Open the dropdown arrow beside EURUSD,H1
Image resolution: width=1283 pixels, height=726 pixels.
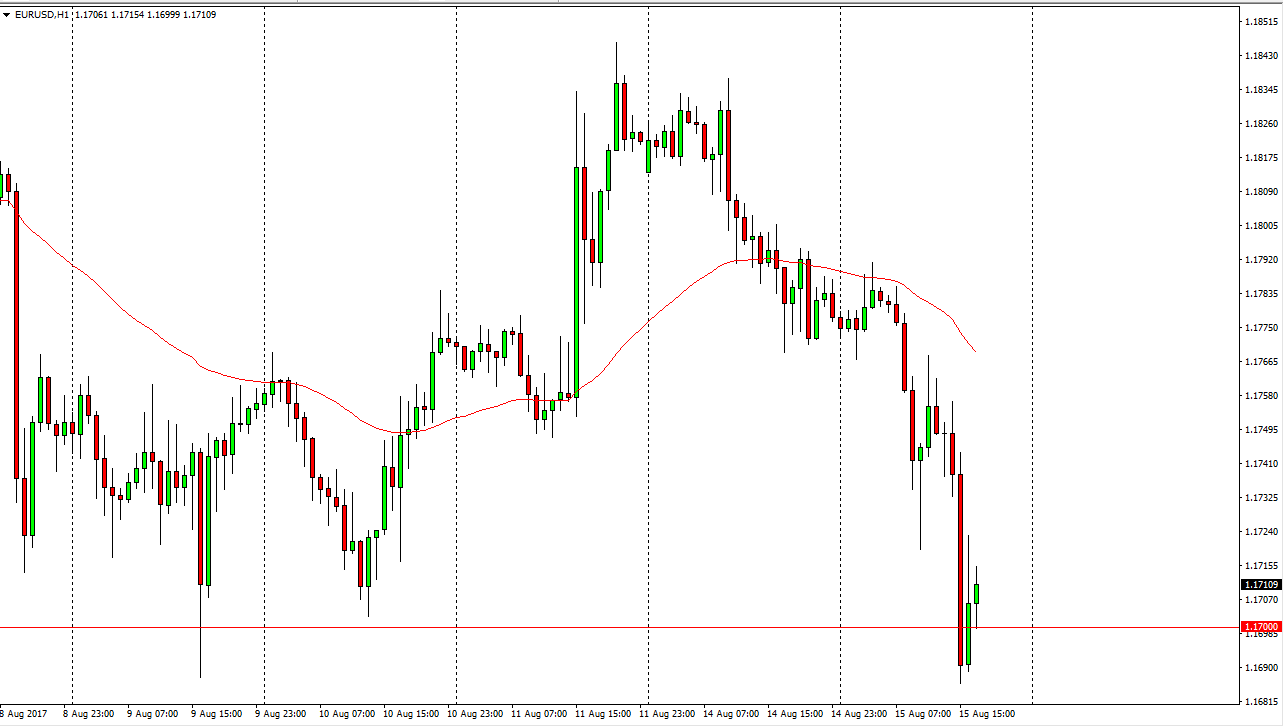[x=6, y=15]
